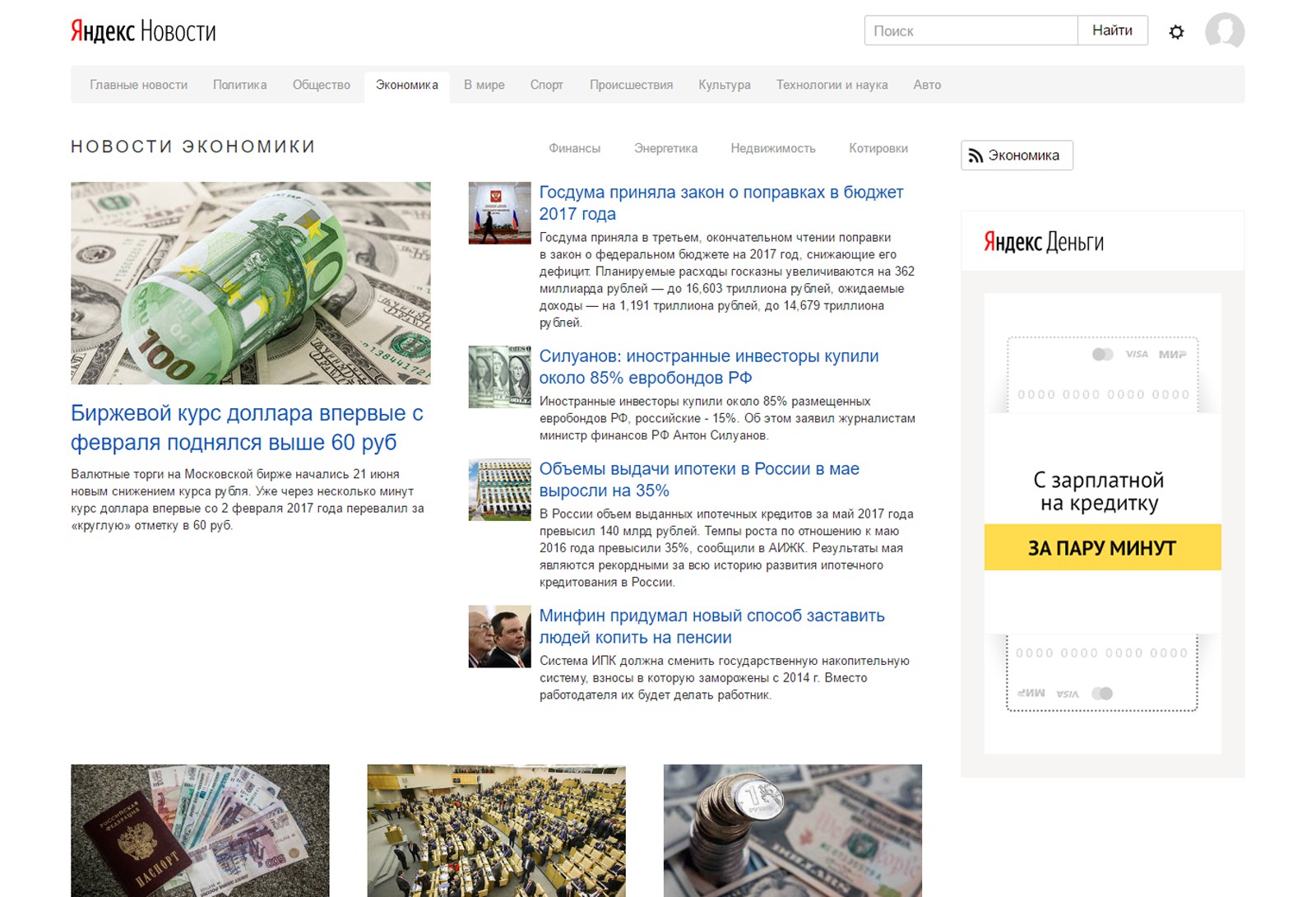1316x897 pixels.
Task: Open the Главные новости tab
Action: [139, 85]
